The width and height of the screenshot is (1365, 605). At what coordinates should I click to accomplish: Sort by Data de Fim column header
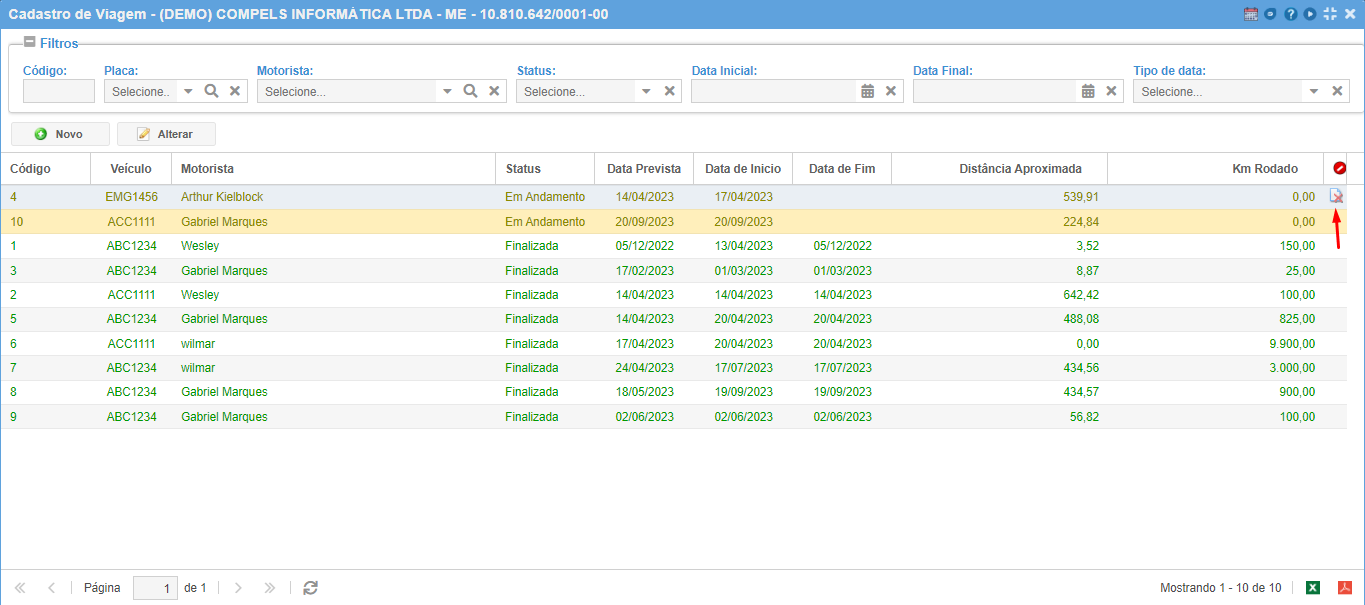pos(842,169)
